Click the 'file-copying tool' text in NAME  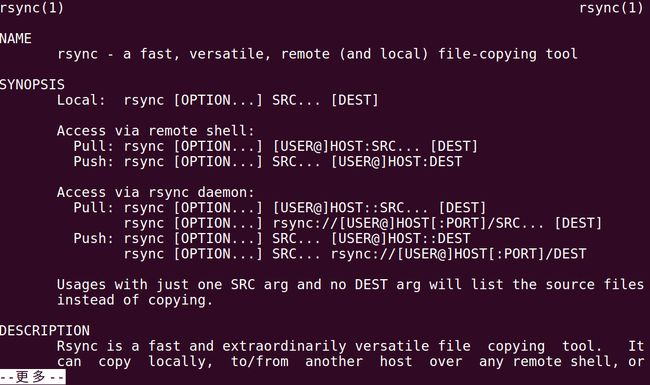[508, 54]
